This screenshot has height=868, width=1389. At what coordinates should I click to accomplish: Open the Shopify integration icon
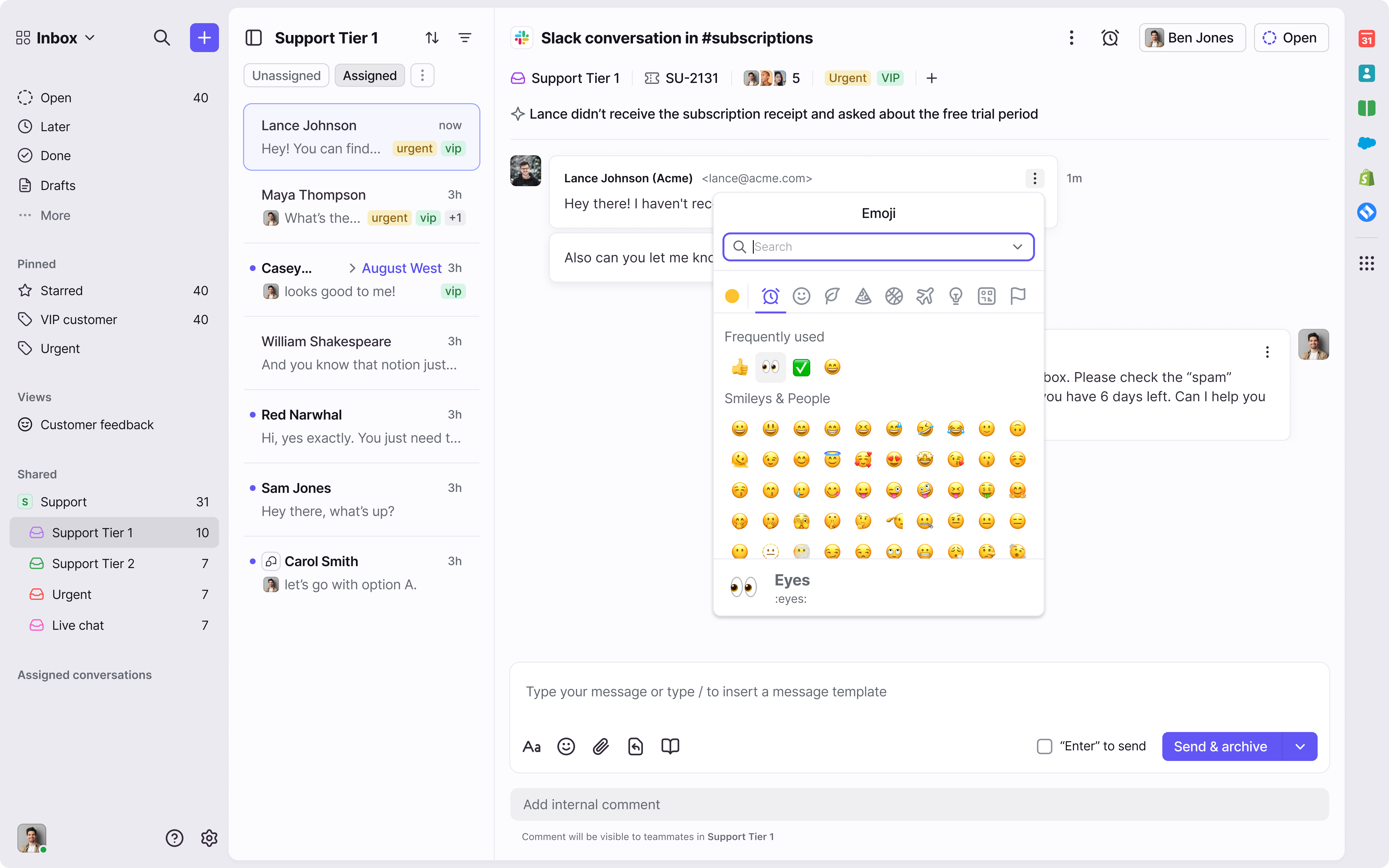point(1367,177)
